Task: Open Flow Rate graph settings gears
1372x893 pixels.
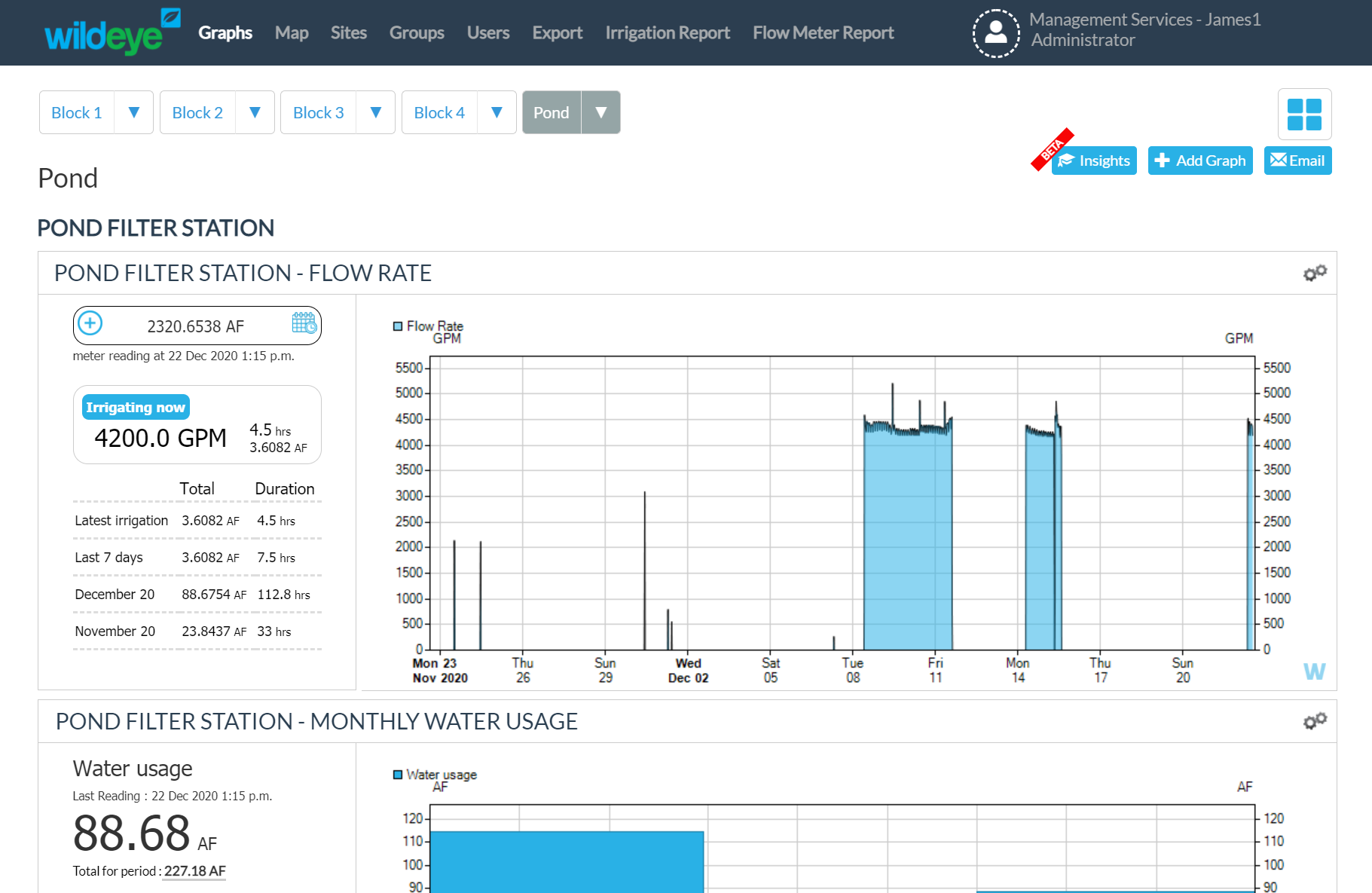Action: 1315,273
